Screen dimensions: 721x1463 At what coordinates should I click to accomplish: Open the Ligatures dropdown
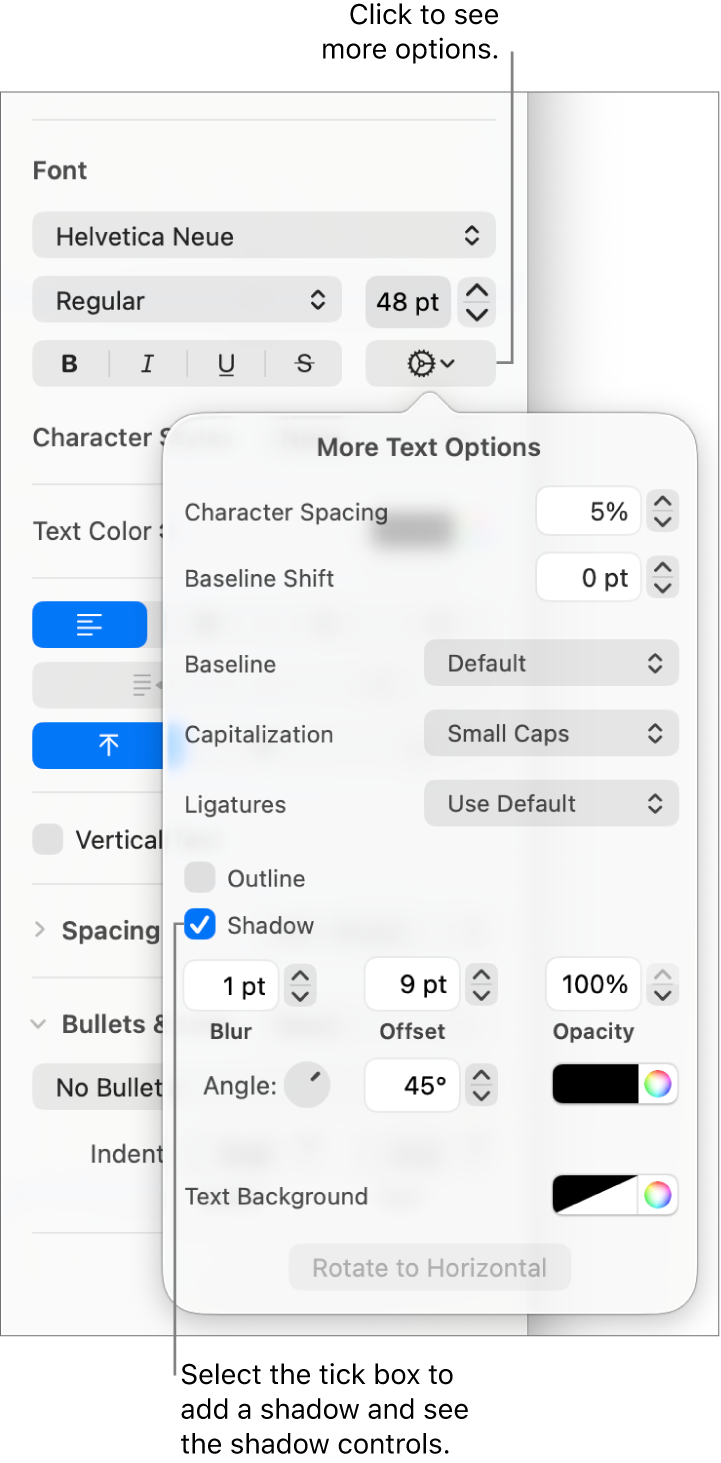coord(551,803)
